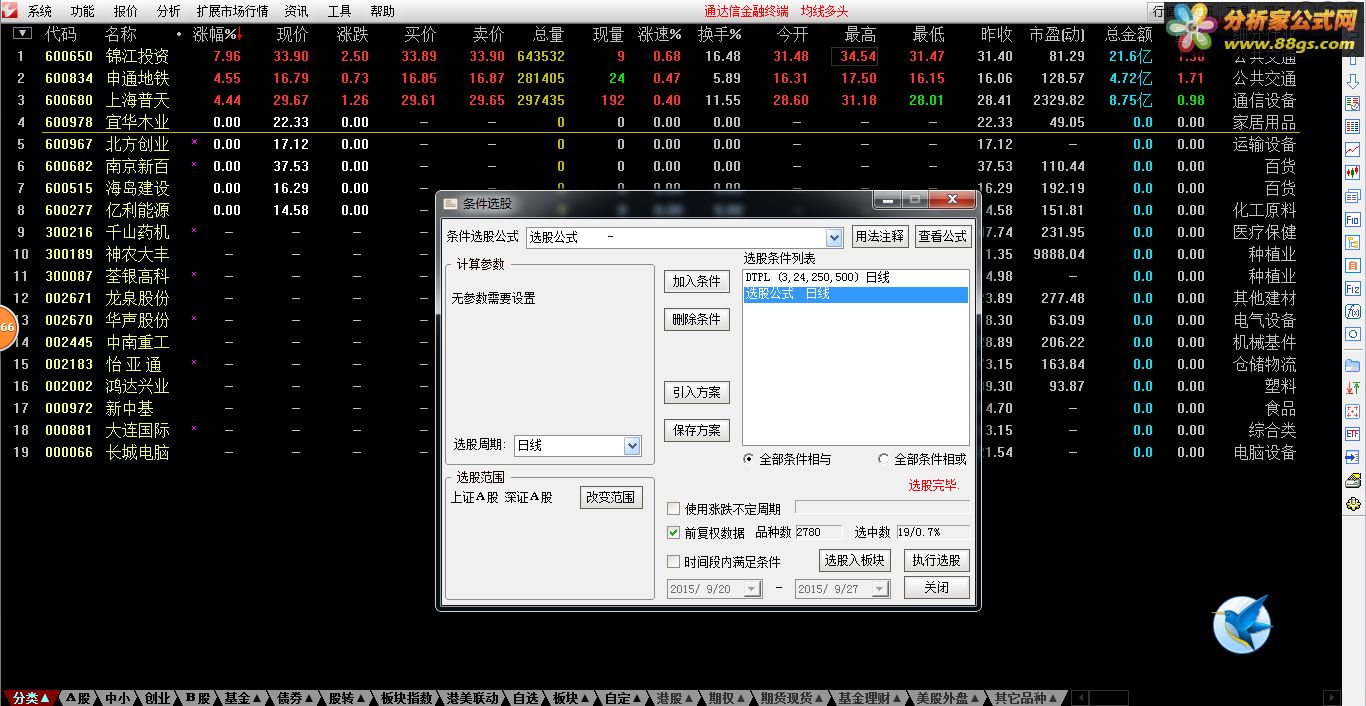Click the ETF icon in right sidebar
This screenshot has height=706, width=1366.
(1353, 435)
